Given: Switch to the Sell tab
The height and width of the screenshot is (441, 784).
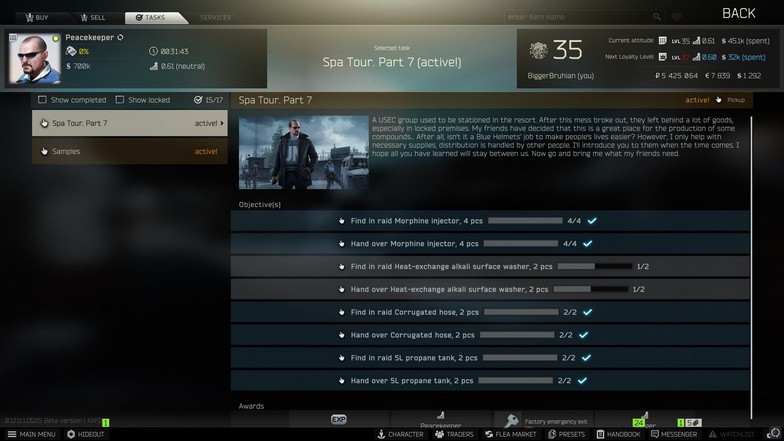Looking at the screenshot, I should click(93, 18).
